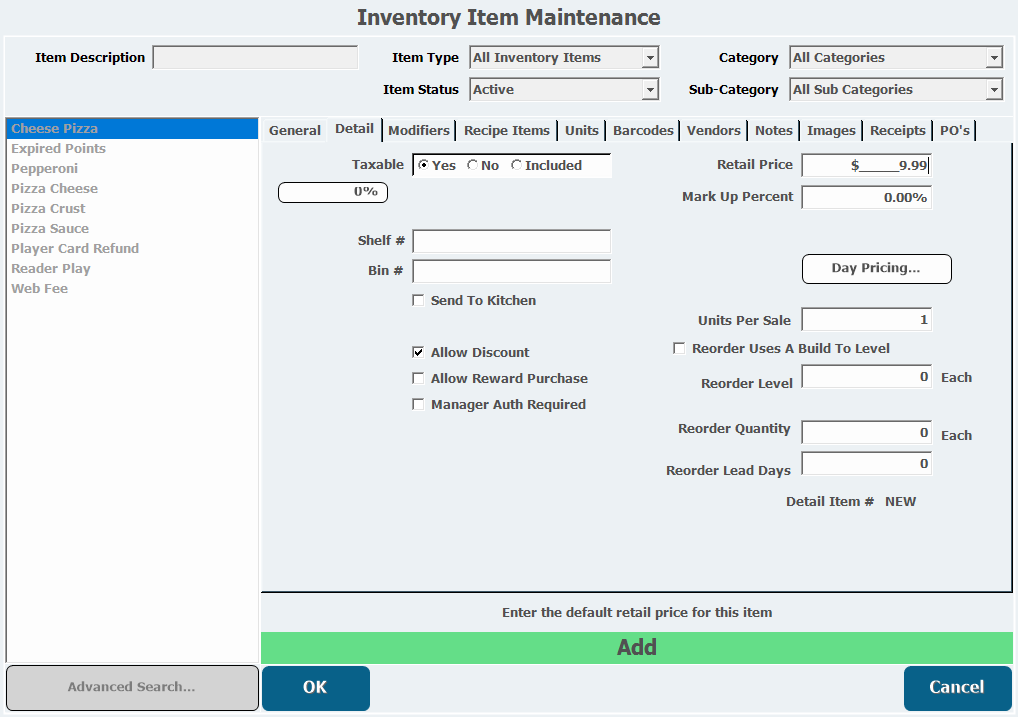Open the Recipe Items tab
Screen dimensions: 1018x717
[x=507, y=131]
